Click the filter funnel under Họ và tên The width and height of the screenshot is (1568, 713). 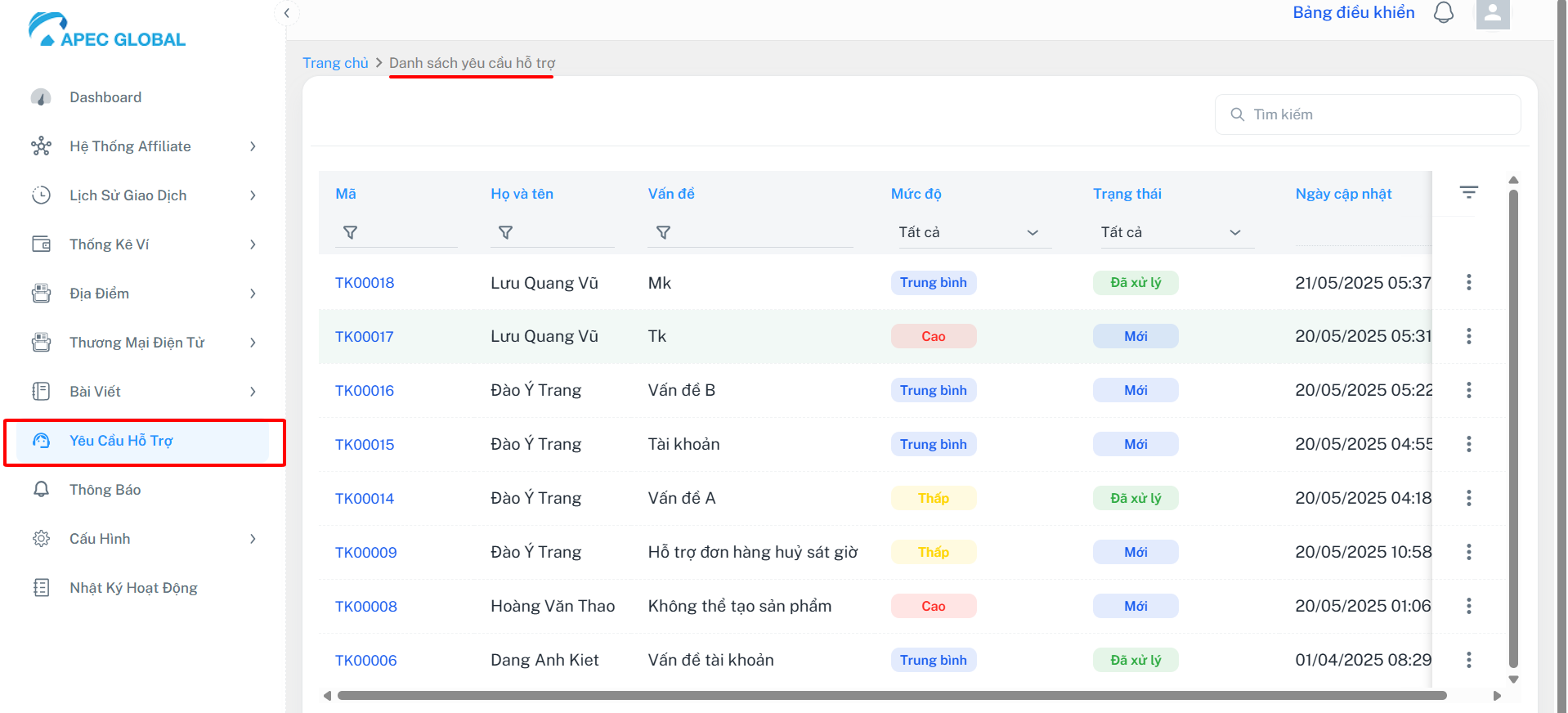(505, 233)
